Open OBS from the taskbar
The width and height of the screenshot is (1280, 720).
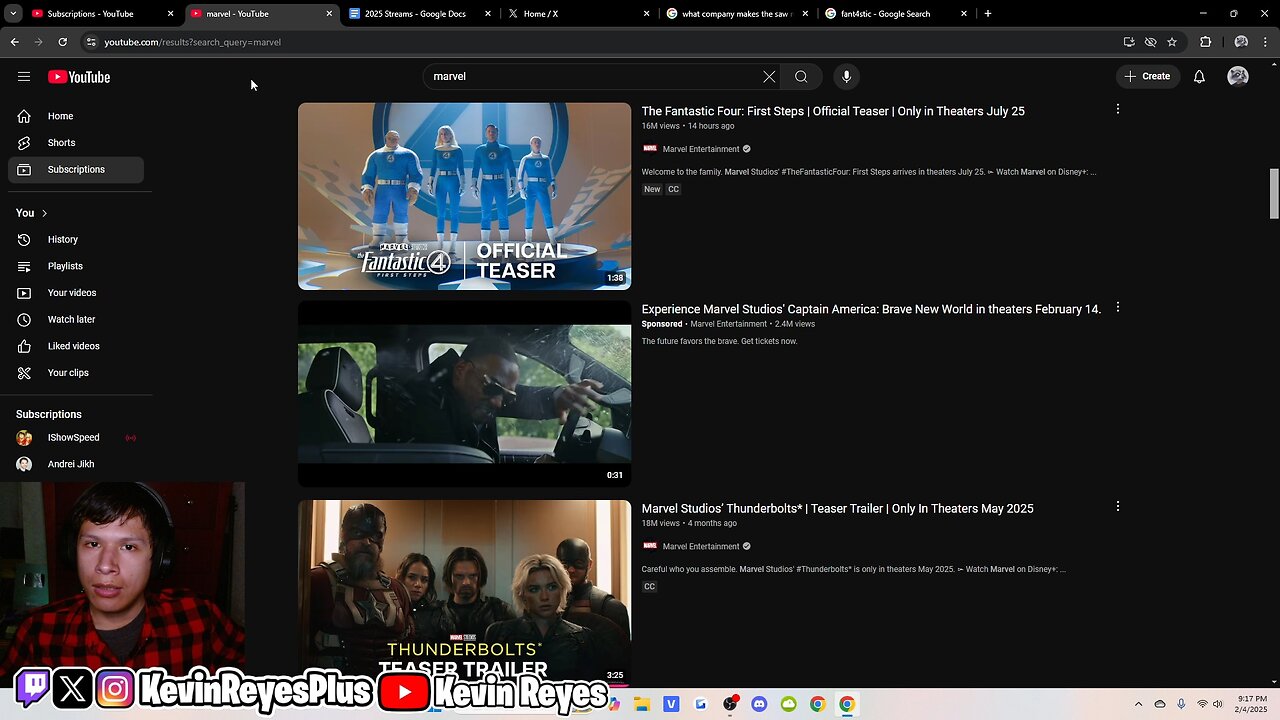[x=730, y=704]
